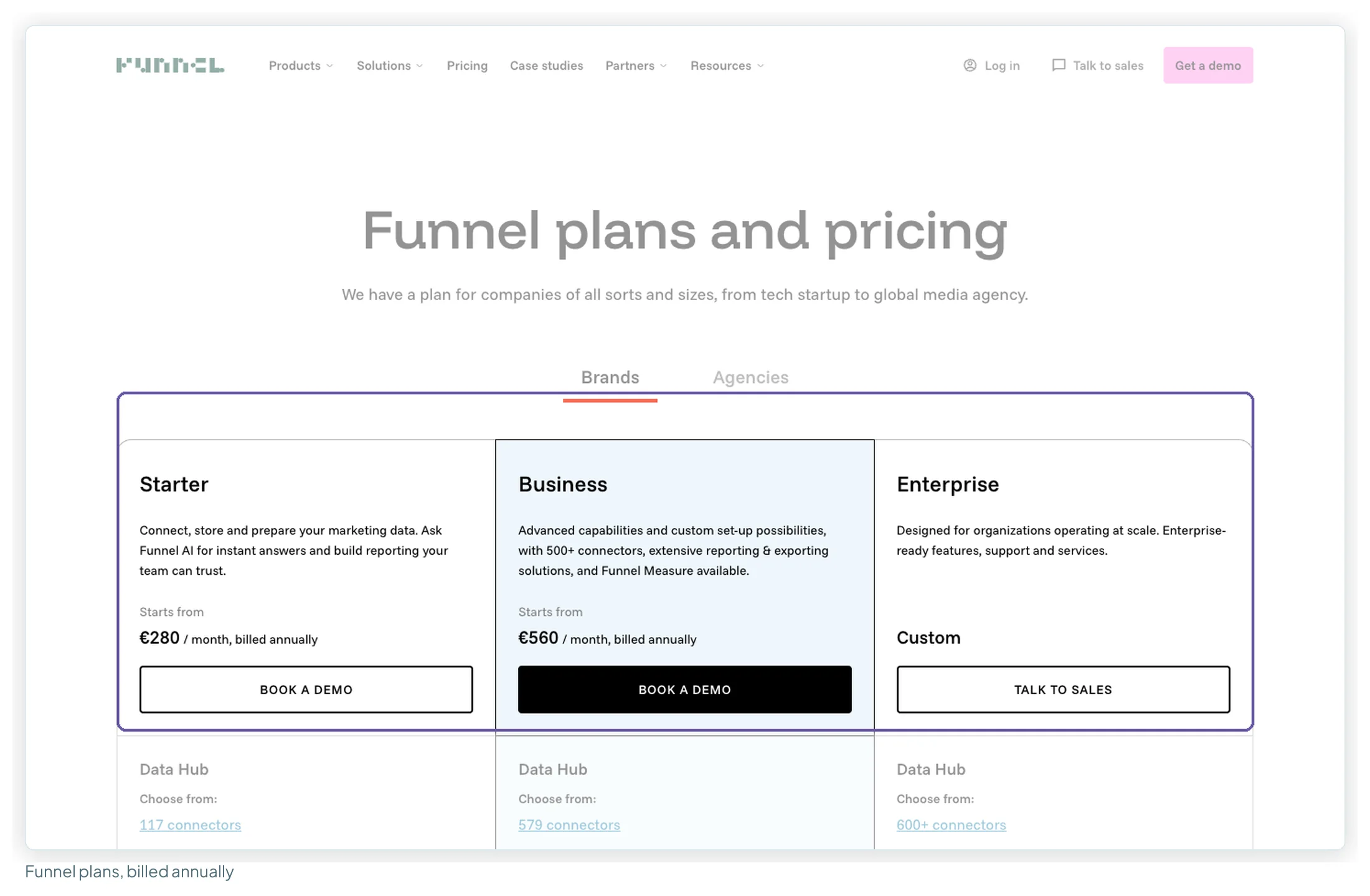Expand the Resources dropdown chevron
This screenshot has height=896, width=1370.
pyautogui.click(x=760, y=66)
